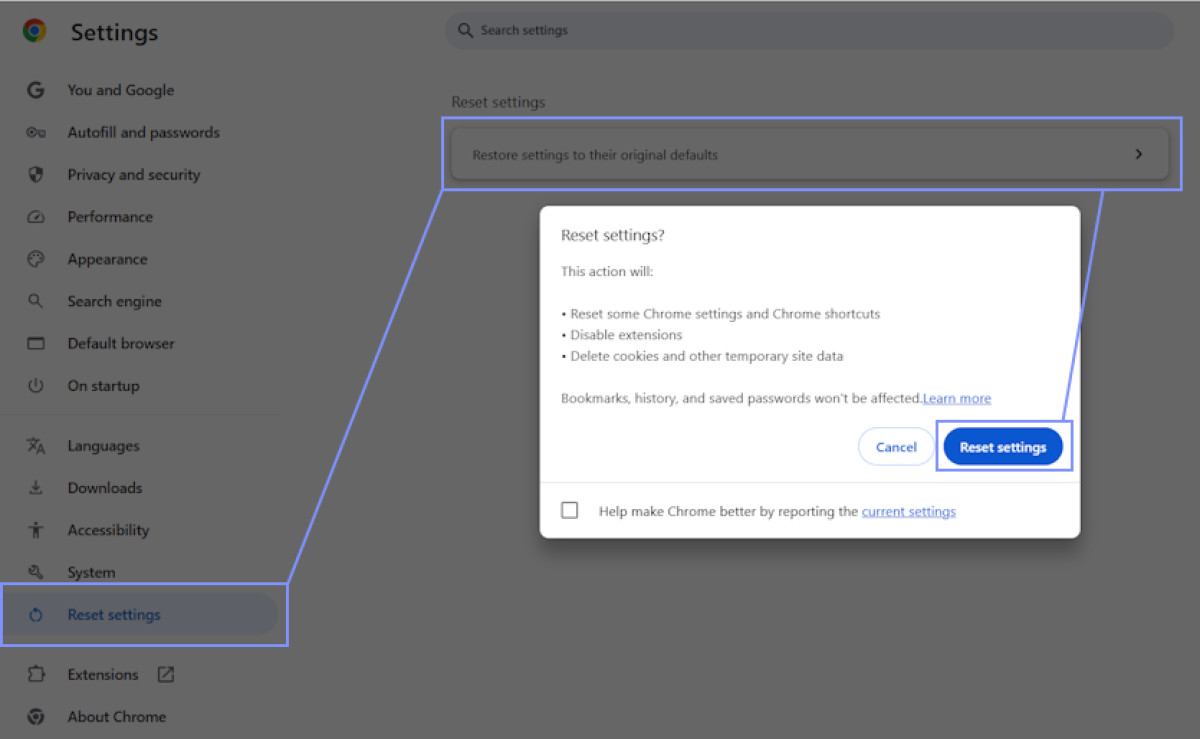Screen dimensions: 1200x739
Task: Click the speedometer icon for Performance
Action: [36, 217]
